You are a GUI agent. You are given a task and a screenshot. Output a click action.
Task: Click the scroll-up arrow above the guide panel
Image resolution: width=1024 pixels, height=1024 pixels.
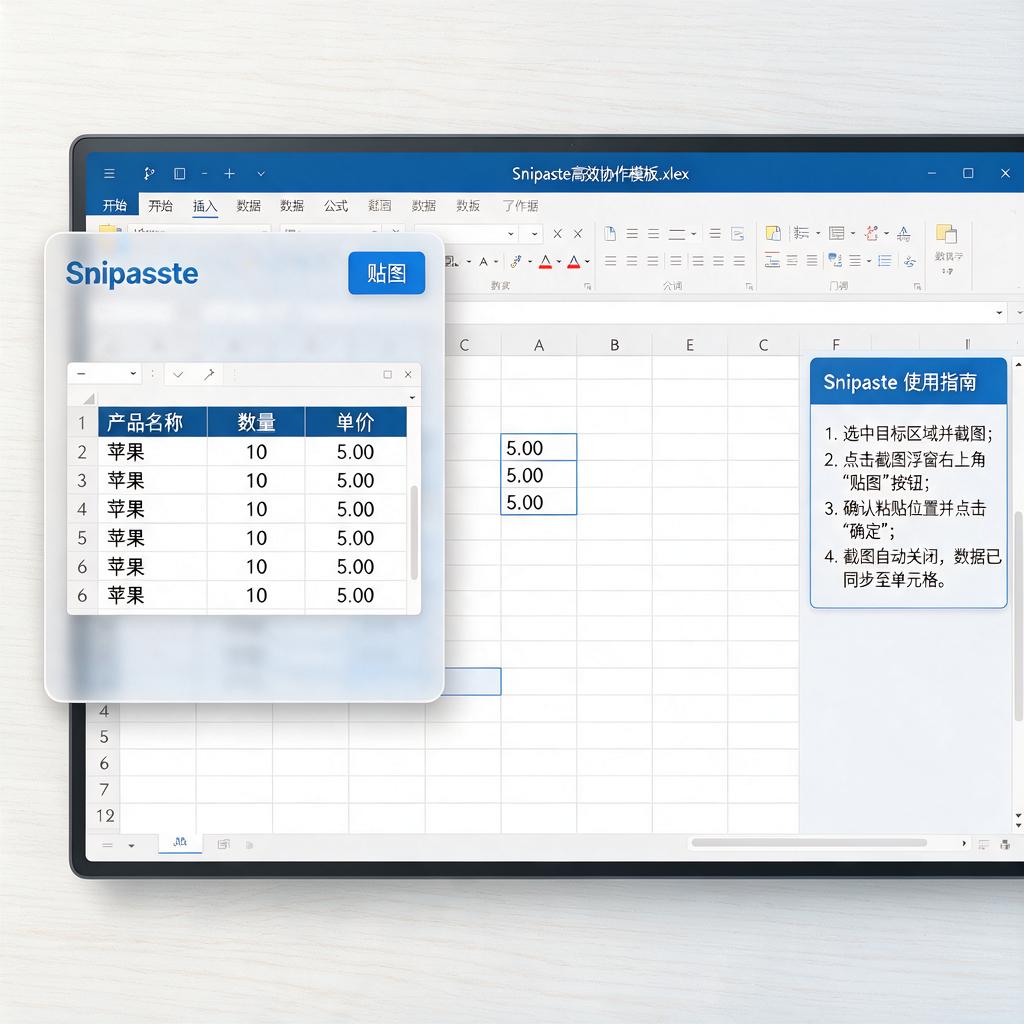1018,363
